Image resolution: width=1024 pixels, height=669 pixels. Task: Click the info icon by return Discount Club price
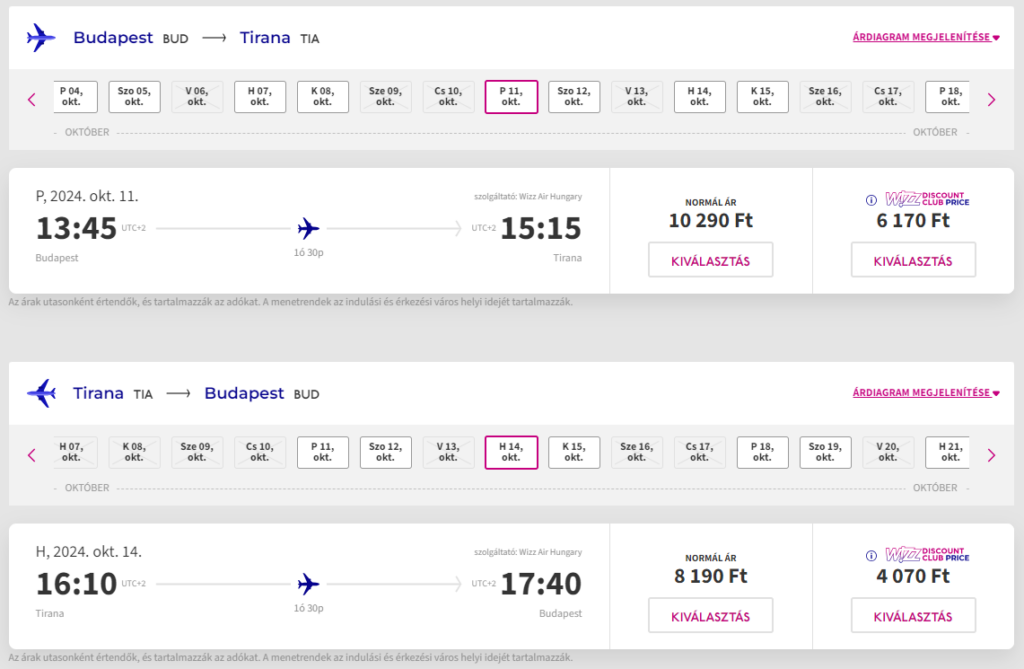(871, 555)
